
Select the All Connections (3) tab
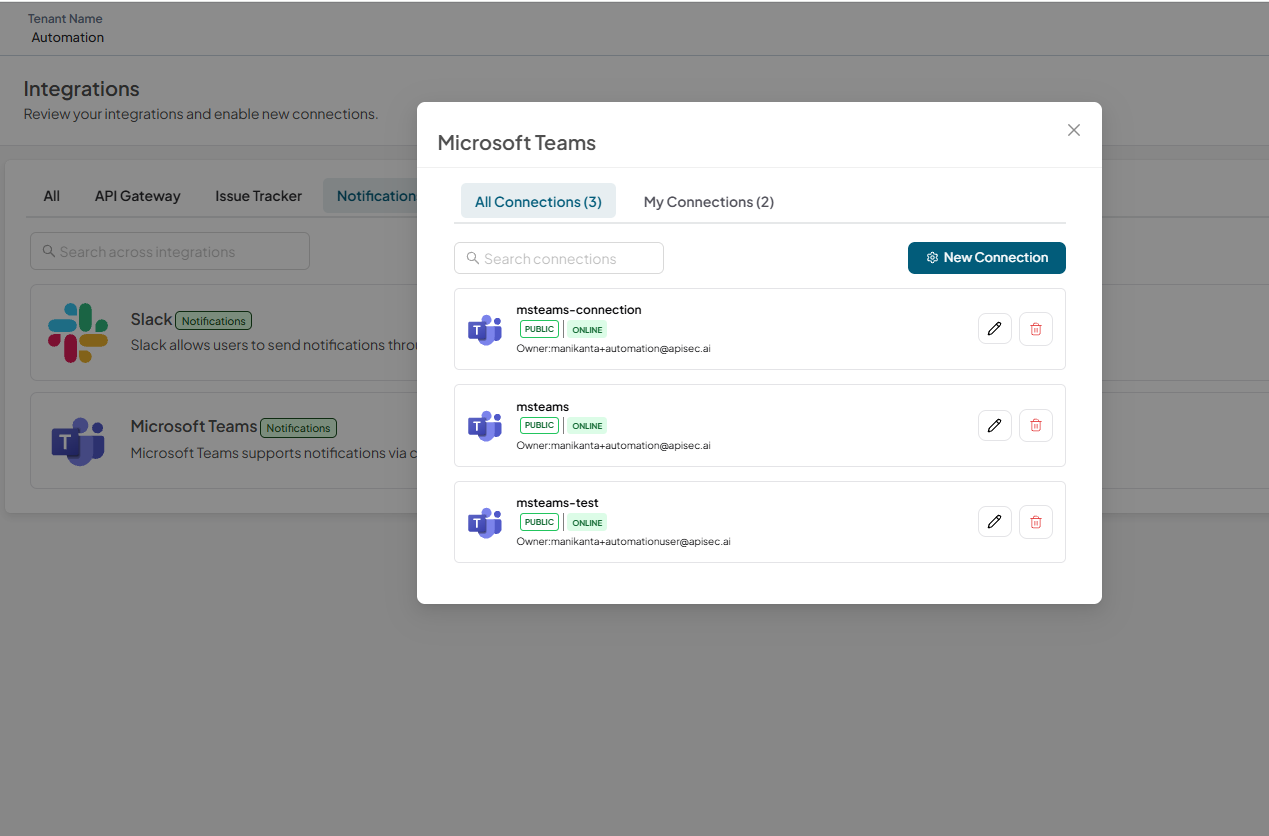[x=538, y=201]
